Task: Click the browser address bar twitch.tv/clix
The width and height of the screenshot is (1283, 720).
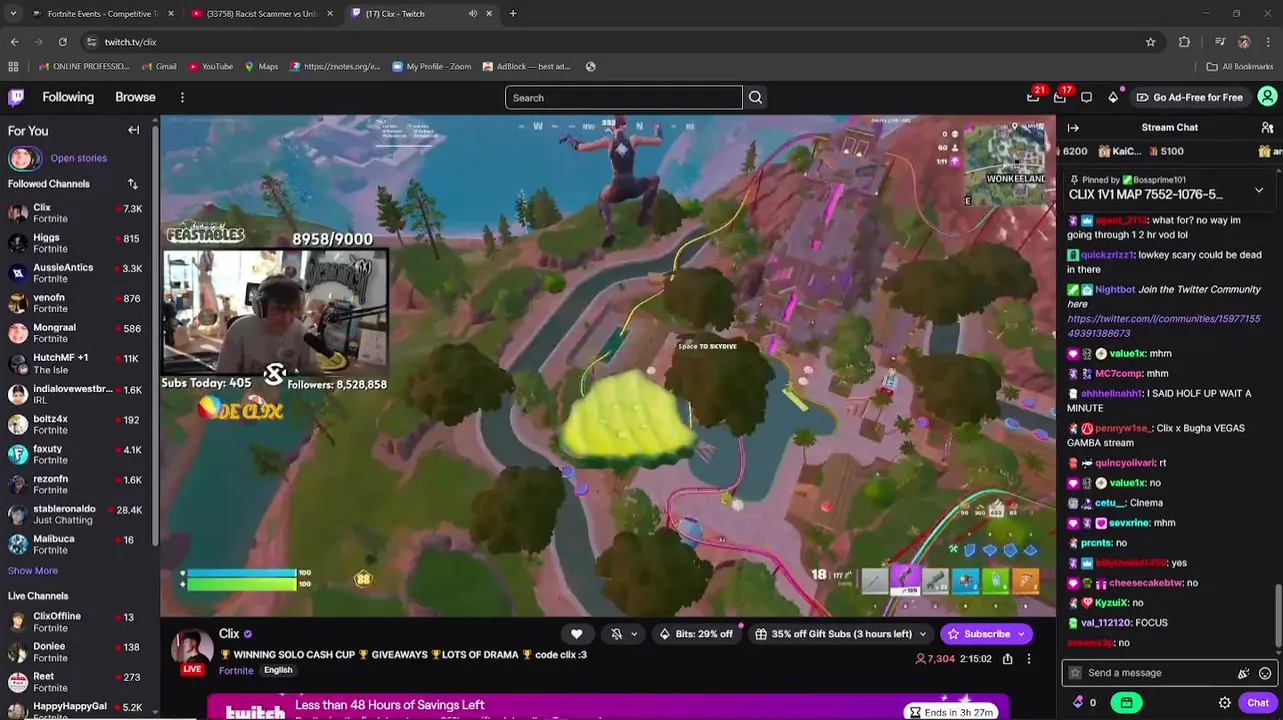Action: (131, 42)
